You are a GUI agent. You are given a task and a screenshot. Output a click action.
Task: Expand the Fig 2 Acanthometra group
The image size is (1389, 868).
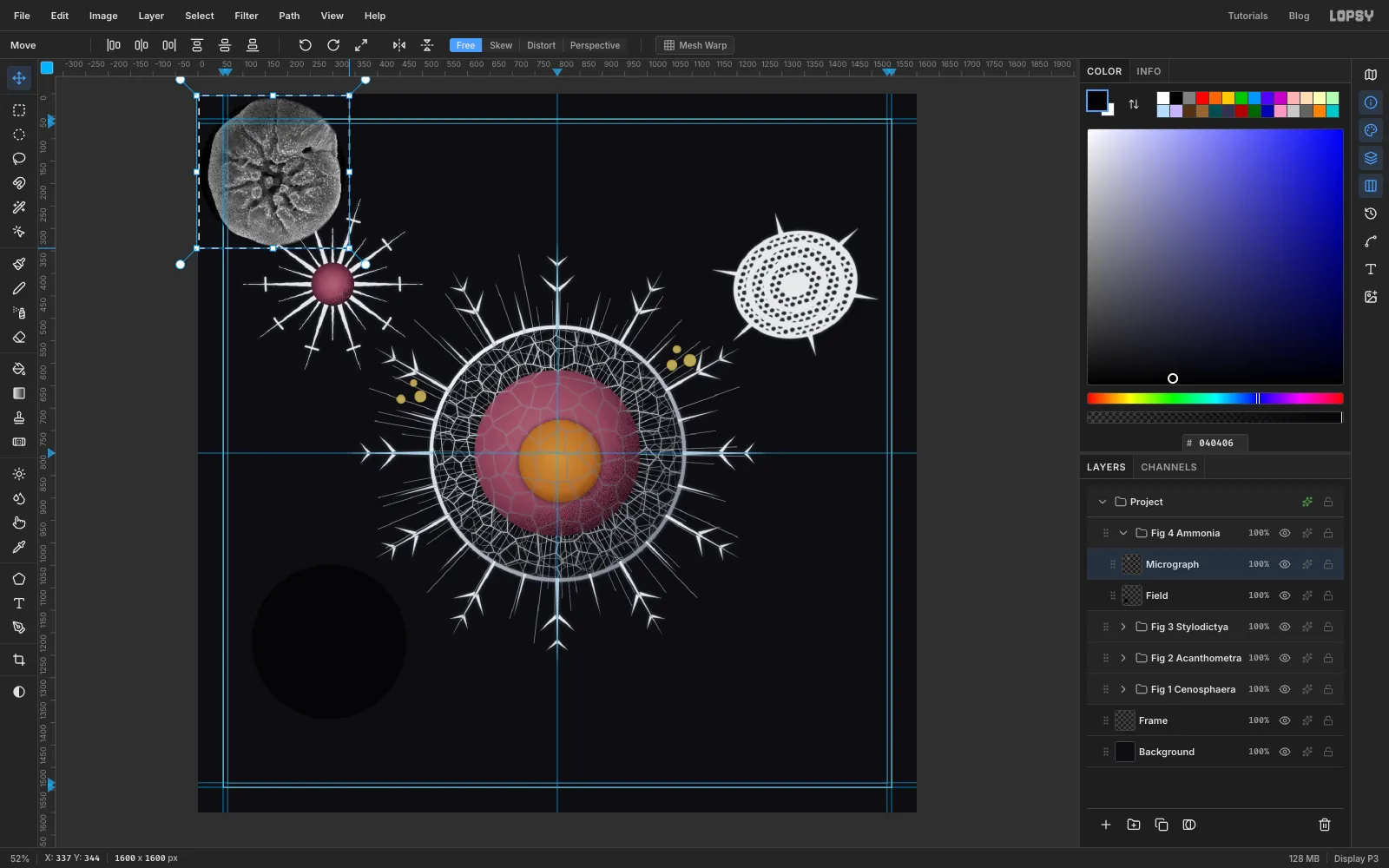coord(1123,658)
